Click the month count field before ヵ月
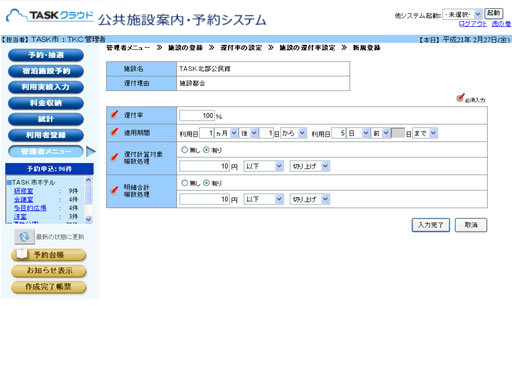This screenshot has width=512, height=384. 207,133
